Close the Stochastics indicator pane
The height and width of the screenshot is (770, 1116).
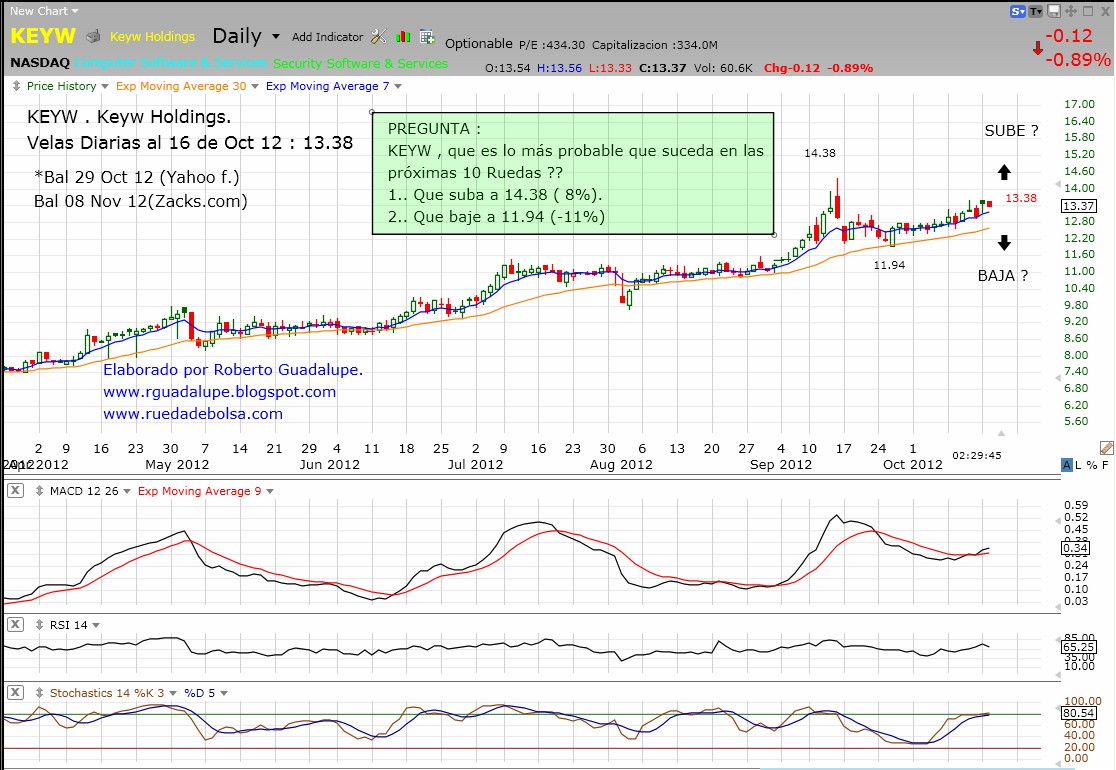pyautogui.click(x=16, y=692)
